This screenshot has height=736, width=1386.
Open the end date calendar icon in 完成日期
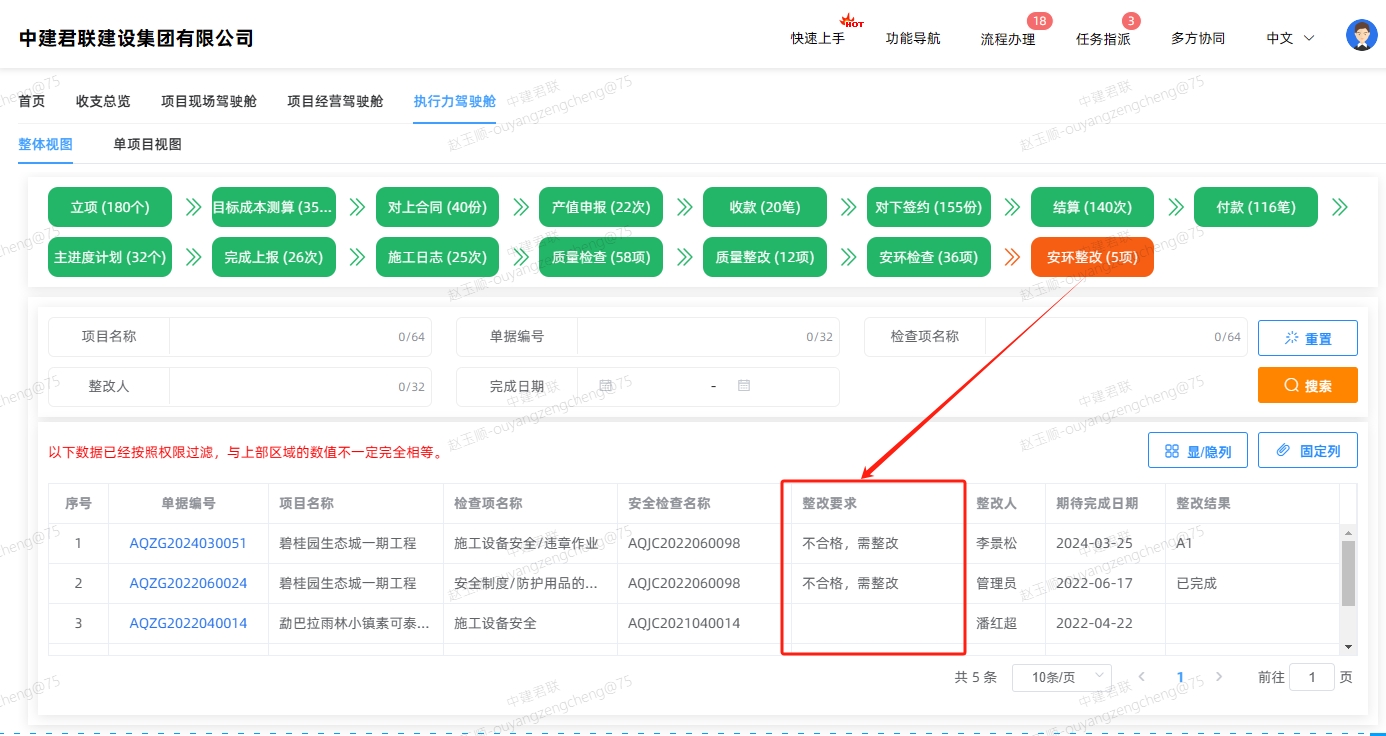[x=744, y=386]
